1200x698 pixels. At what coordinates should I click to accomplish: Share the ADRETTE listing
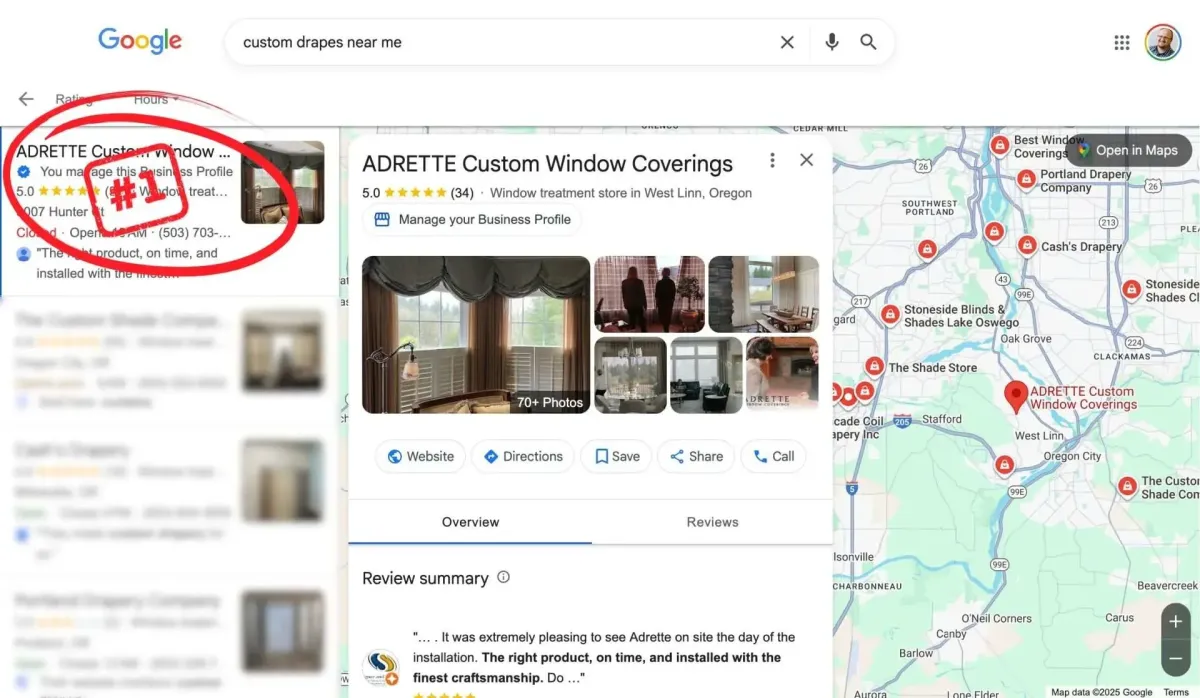(696, 456)
